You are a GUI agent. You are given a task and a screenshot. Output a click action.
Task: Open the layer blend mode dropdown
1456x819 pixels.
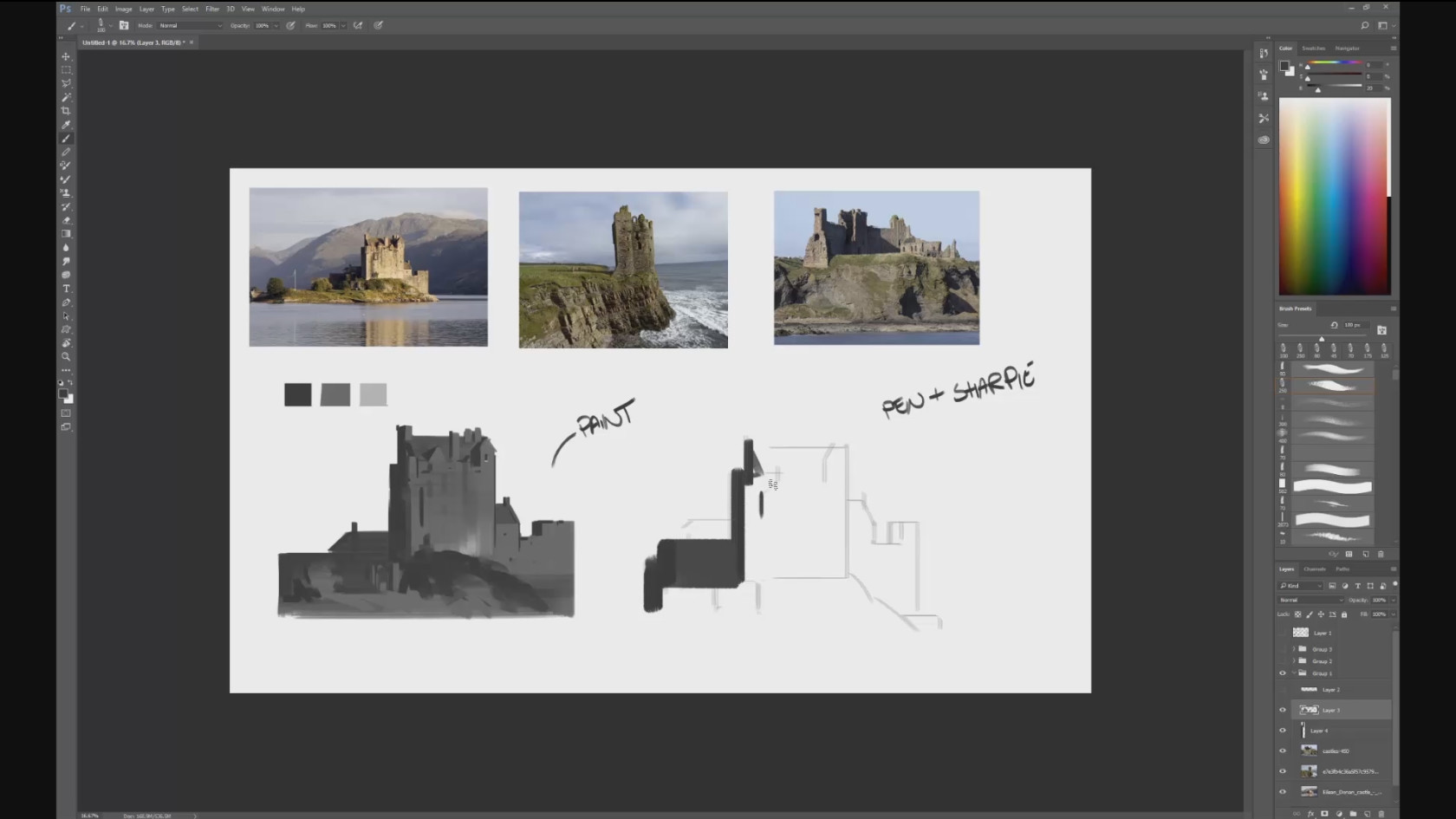pos(1311,600)
